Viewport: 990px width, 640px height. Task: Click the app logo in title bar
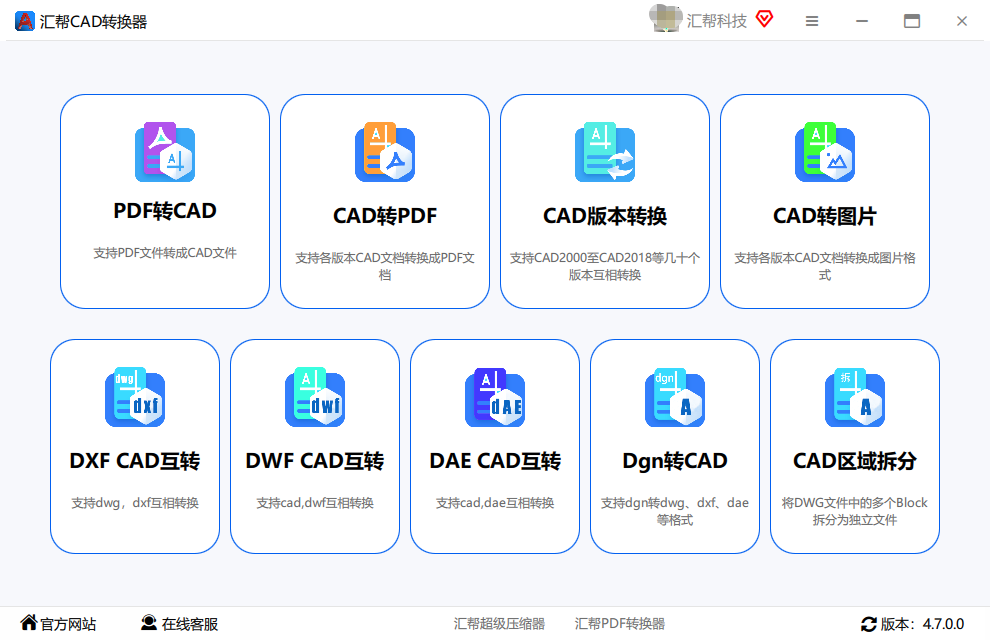point(25,21)
